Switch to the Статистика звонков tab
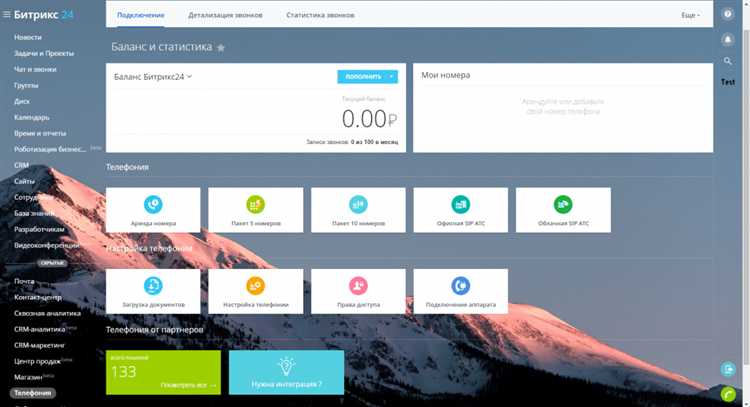The image size is (750, 407). point(320,15)
